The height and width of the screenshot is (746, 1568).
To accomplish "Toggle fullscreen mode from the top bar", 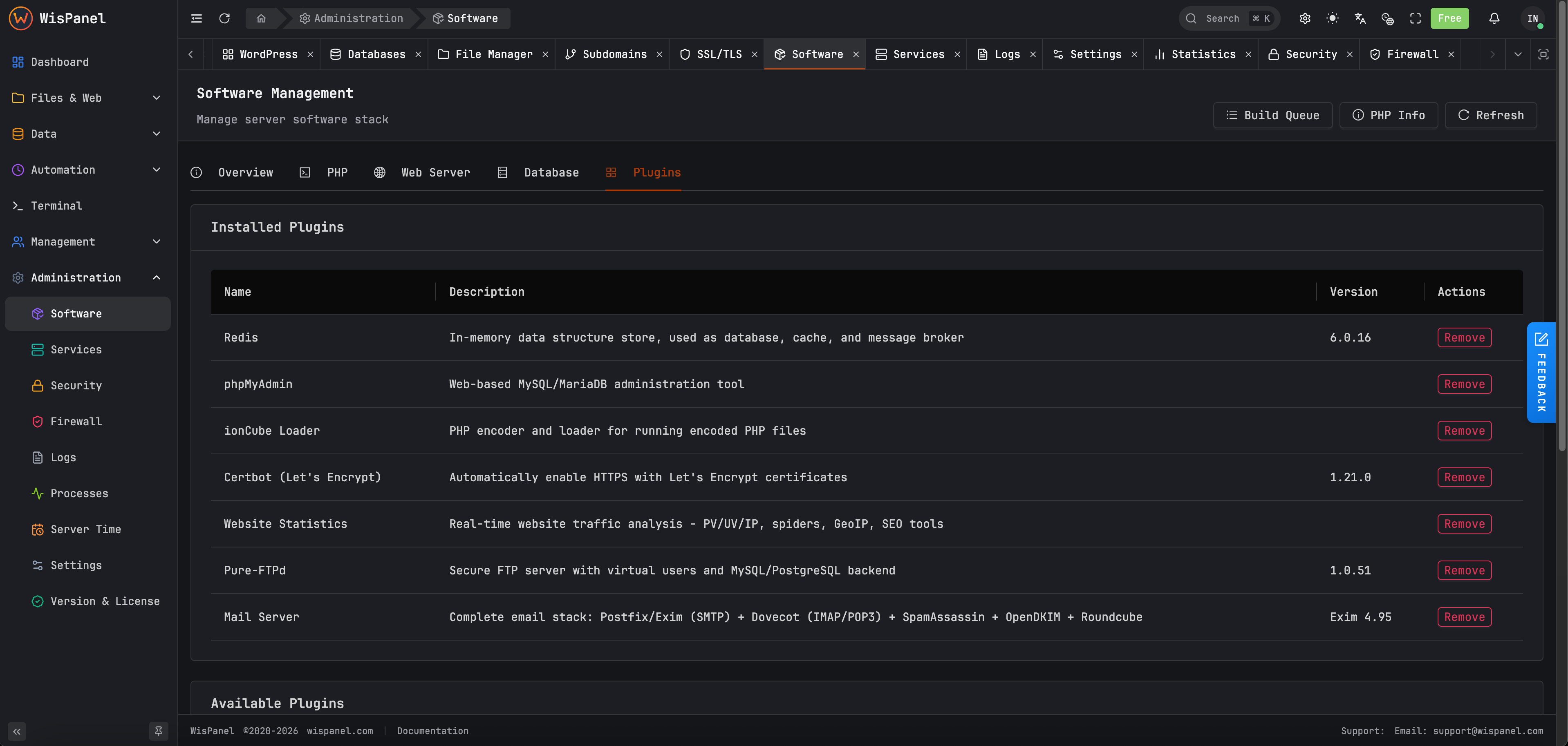I will [x=1415, y=18].
